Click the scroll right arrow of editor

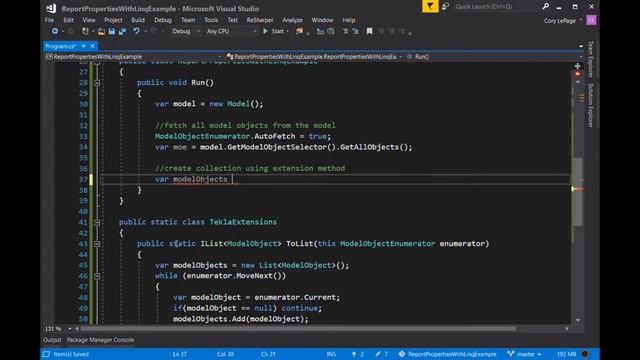[x=567, y=329]
